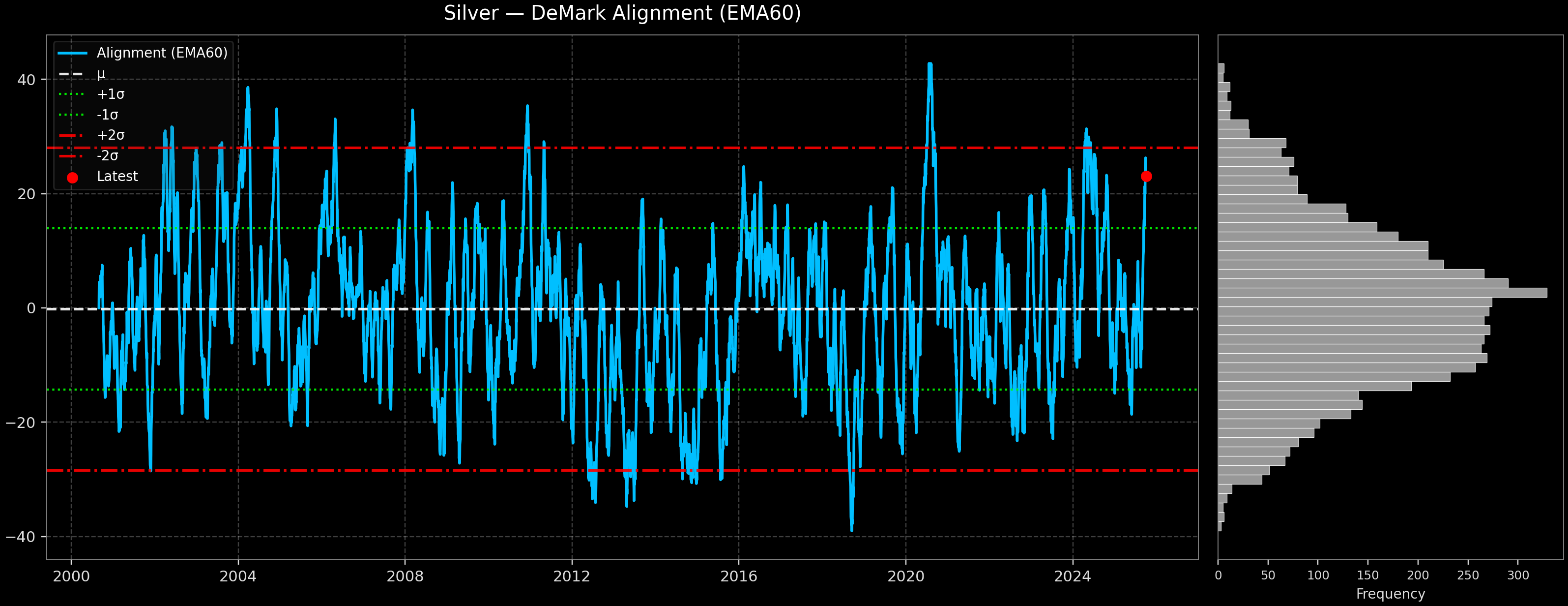Click the green +1σ legend marker
1568x606 pixels.
72,94
